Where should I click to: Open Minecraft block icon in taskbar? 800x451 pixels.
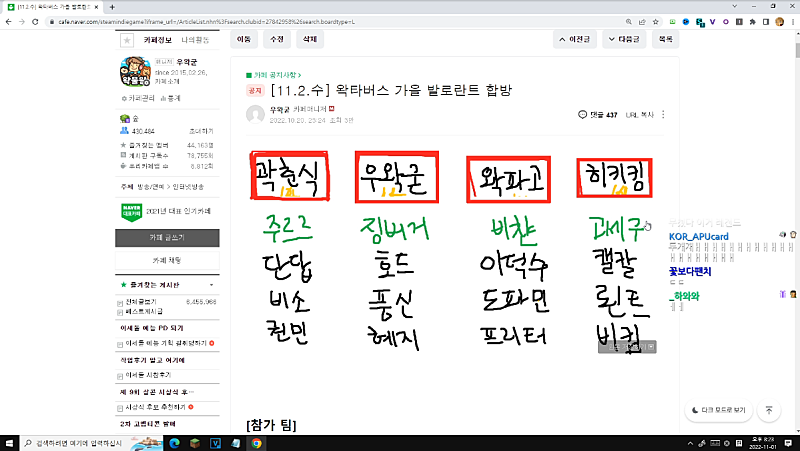(x=195, y=443)
